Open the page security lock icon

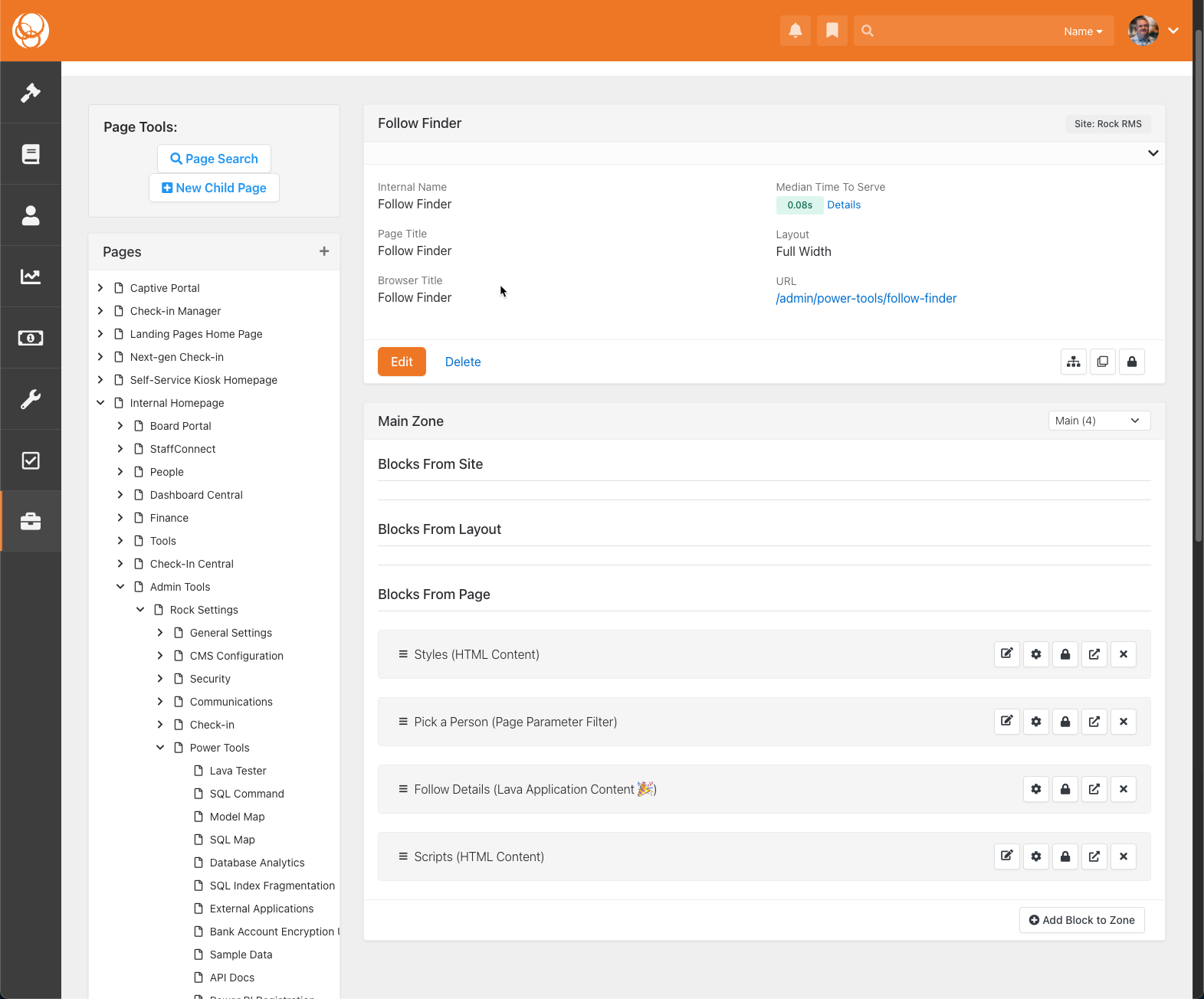[x=1131, y=362]
